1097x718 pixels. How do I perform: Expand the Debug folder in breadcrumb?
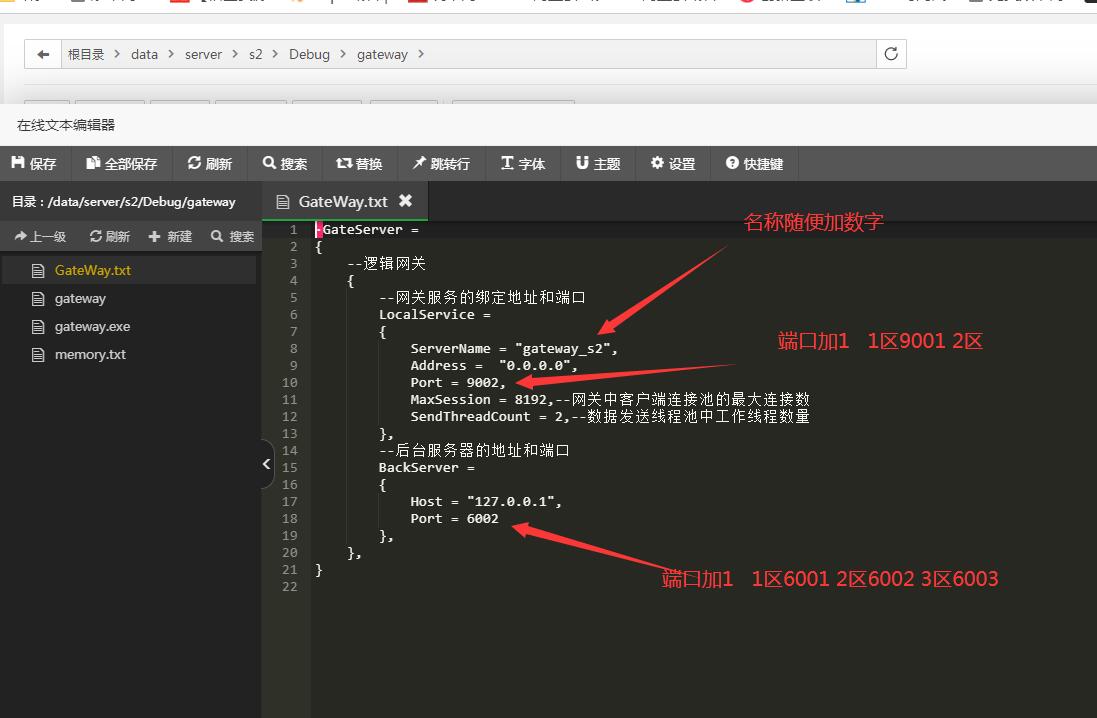pyautogui.click(x=309, y=54)
